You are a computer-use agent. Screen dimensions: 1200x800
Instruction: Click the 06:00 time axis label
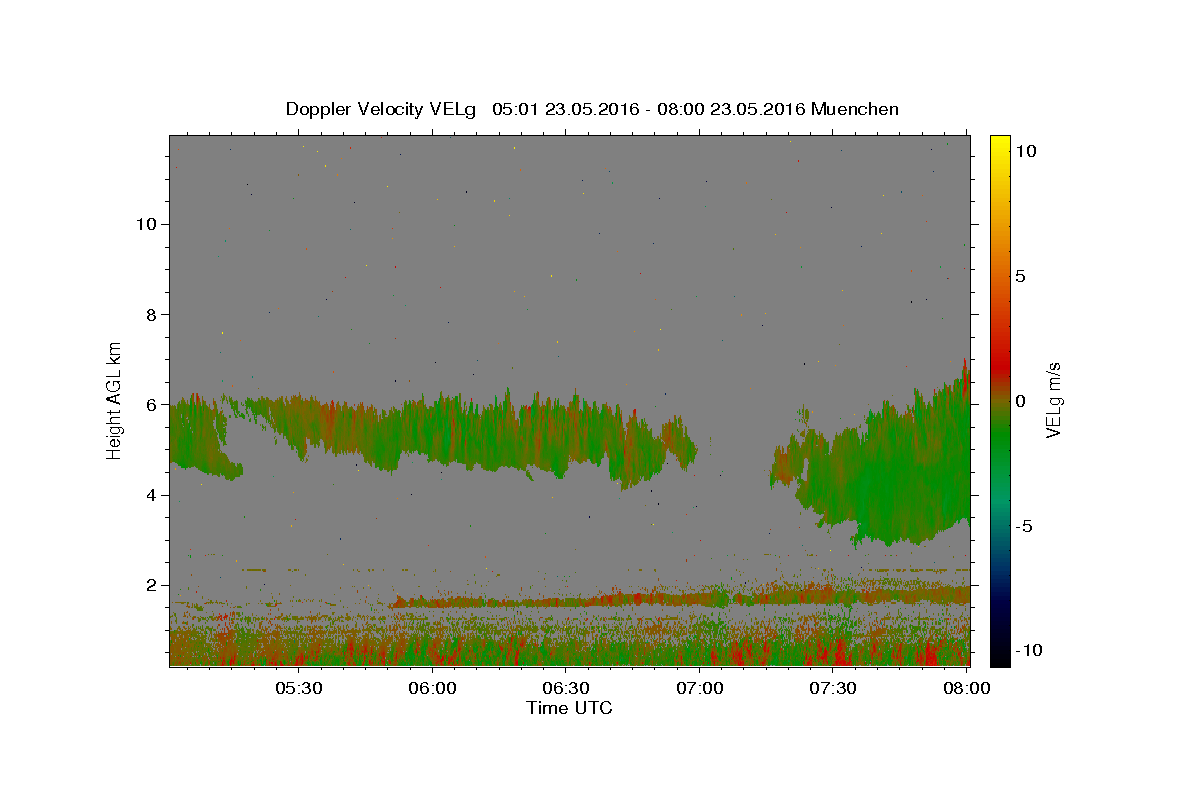coord(432,689)
